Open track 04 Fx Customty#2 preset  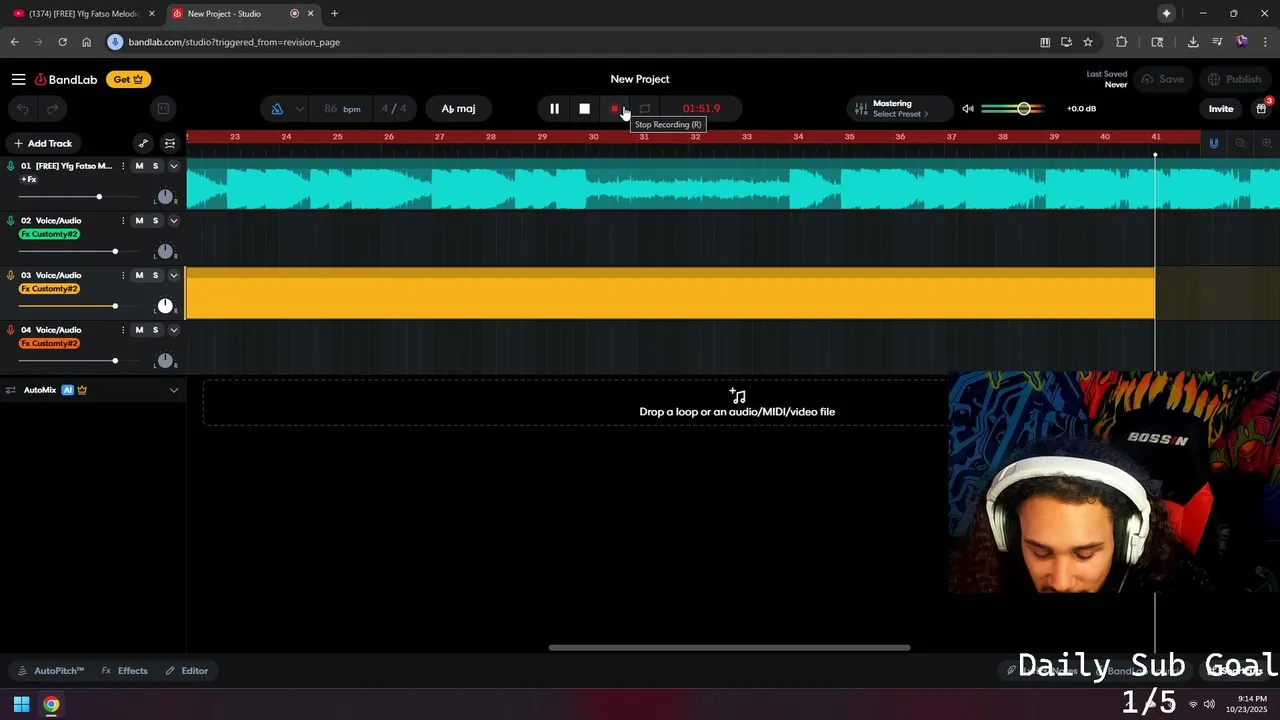(x=49, y=343)
